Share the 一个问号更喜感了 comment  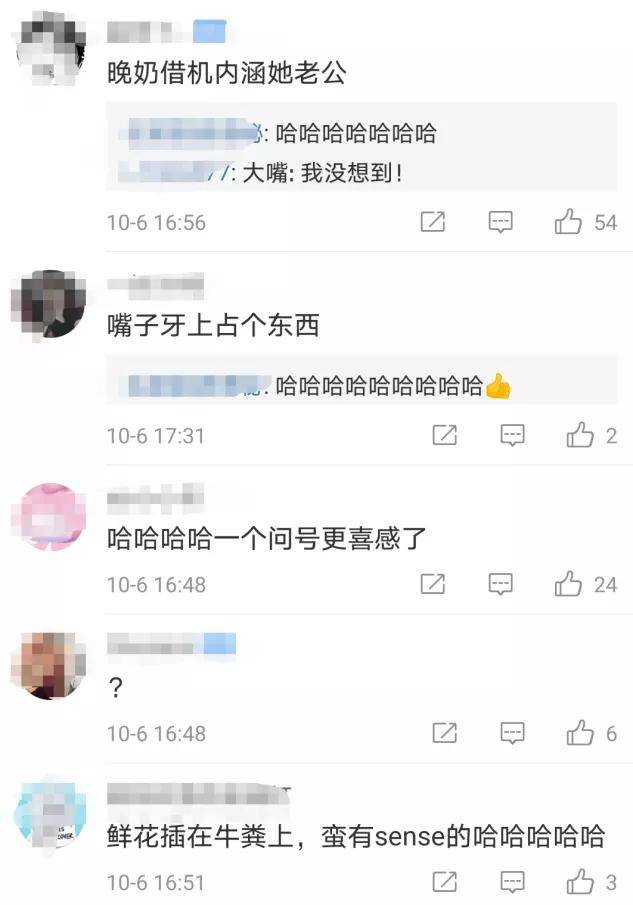433,584
